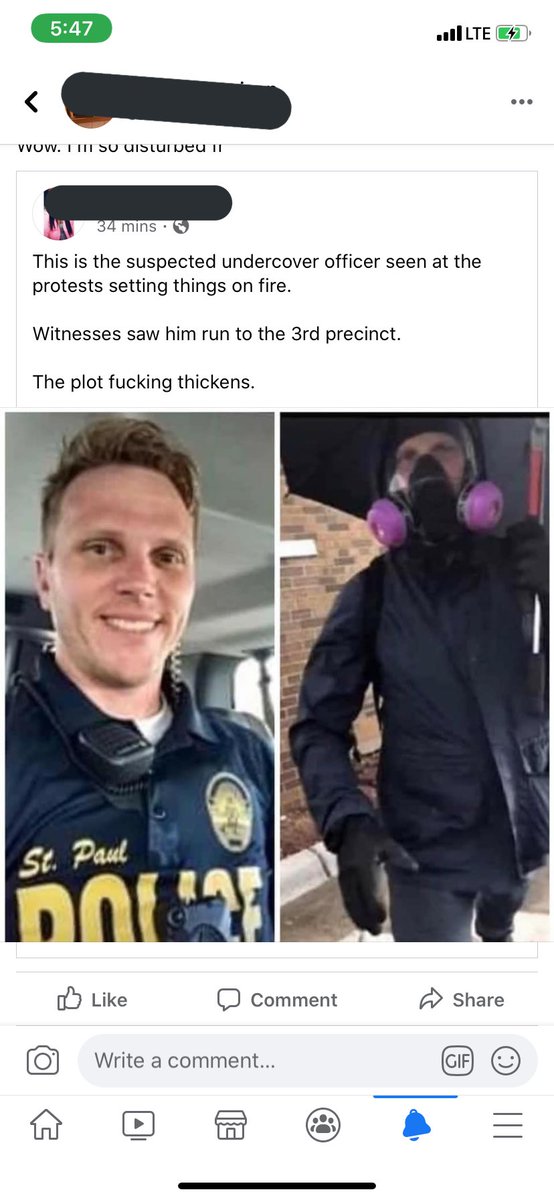Open the Marketplace storefront icon

230,1125
